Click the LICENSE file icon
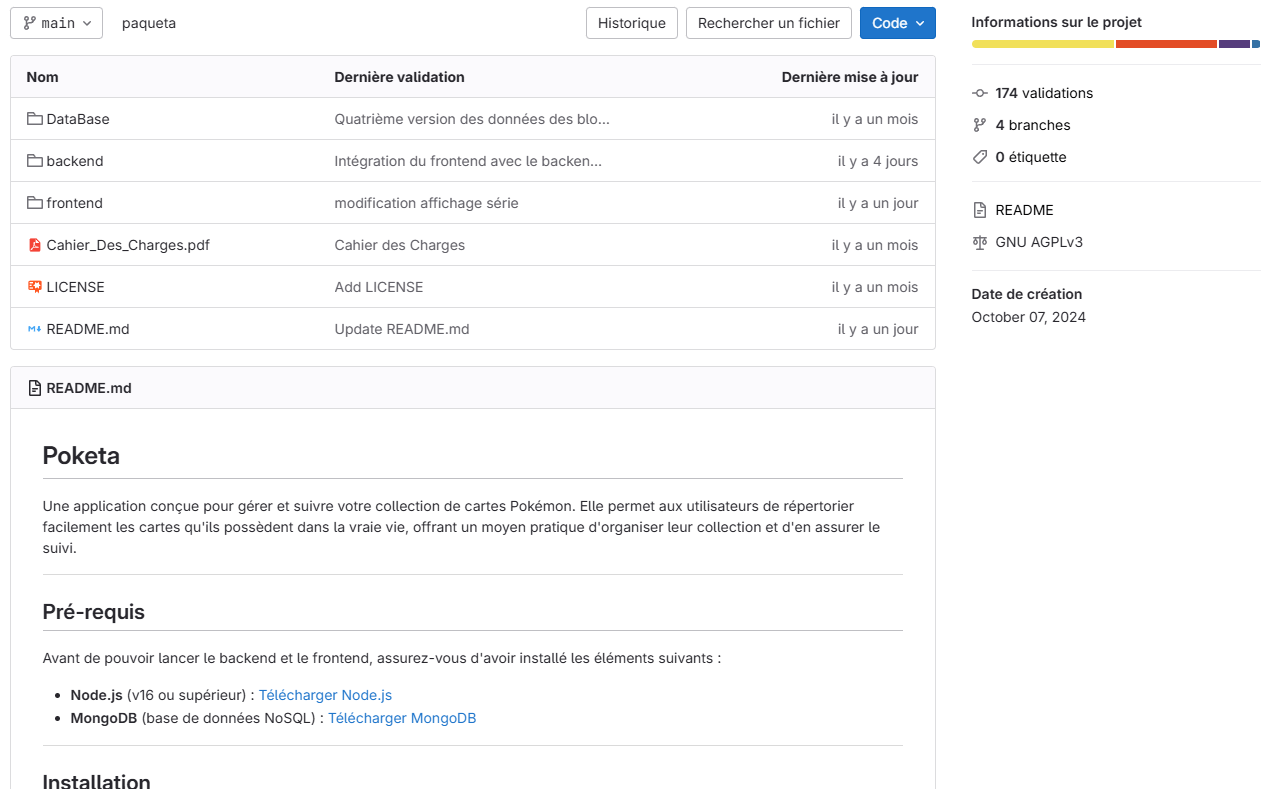This screenshot has height=789, width=1281. click(35, 287)
